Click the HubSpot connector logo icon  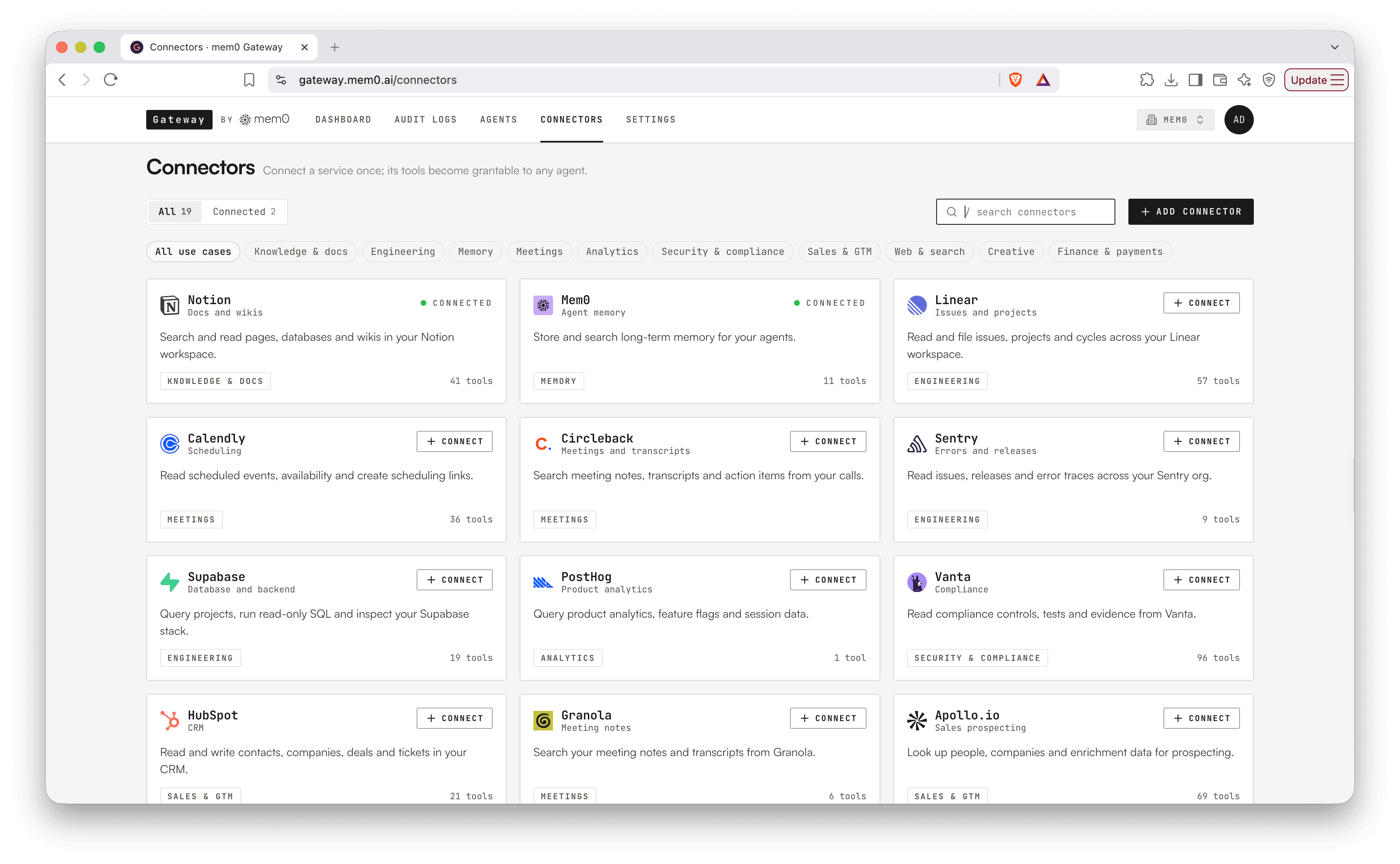(x=170, y=721)
